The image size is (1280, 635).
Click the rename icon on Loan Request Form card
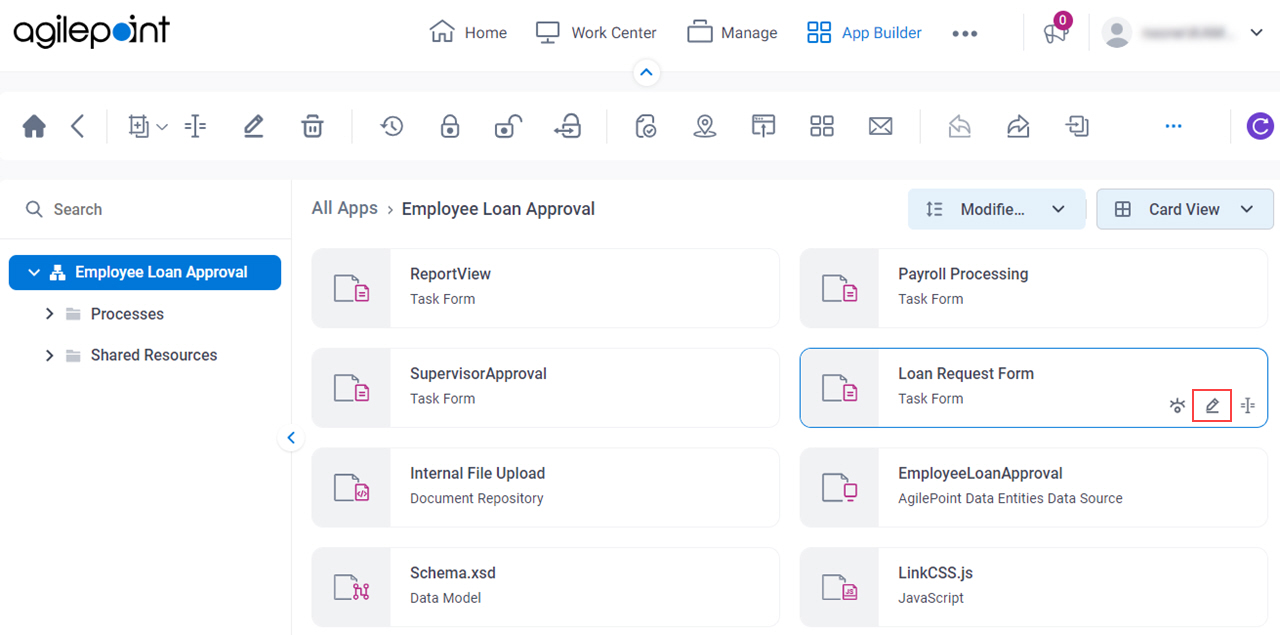click(x=1247, y=405)
